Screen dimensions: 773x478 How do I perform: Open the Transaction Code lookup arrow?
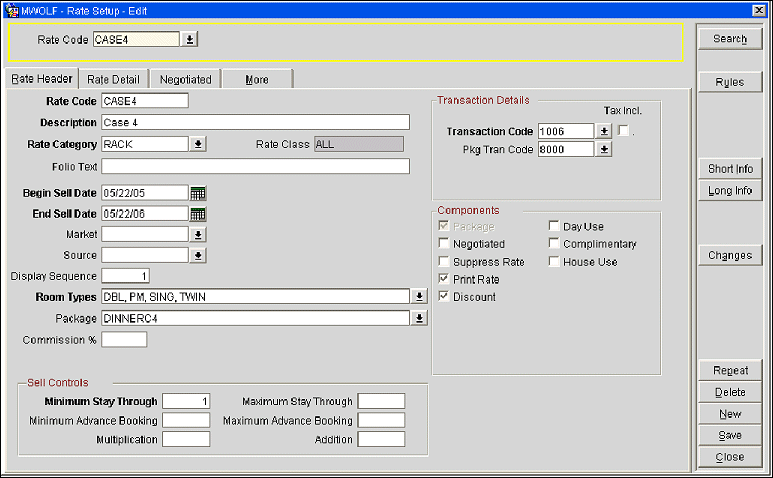coord(603,131)
